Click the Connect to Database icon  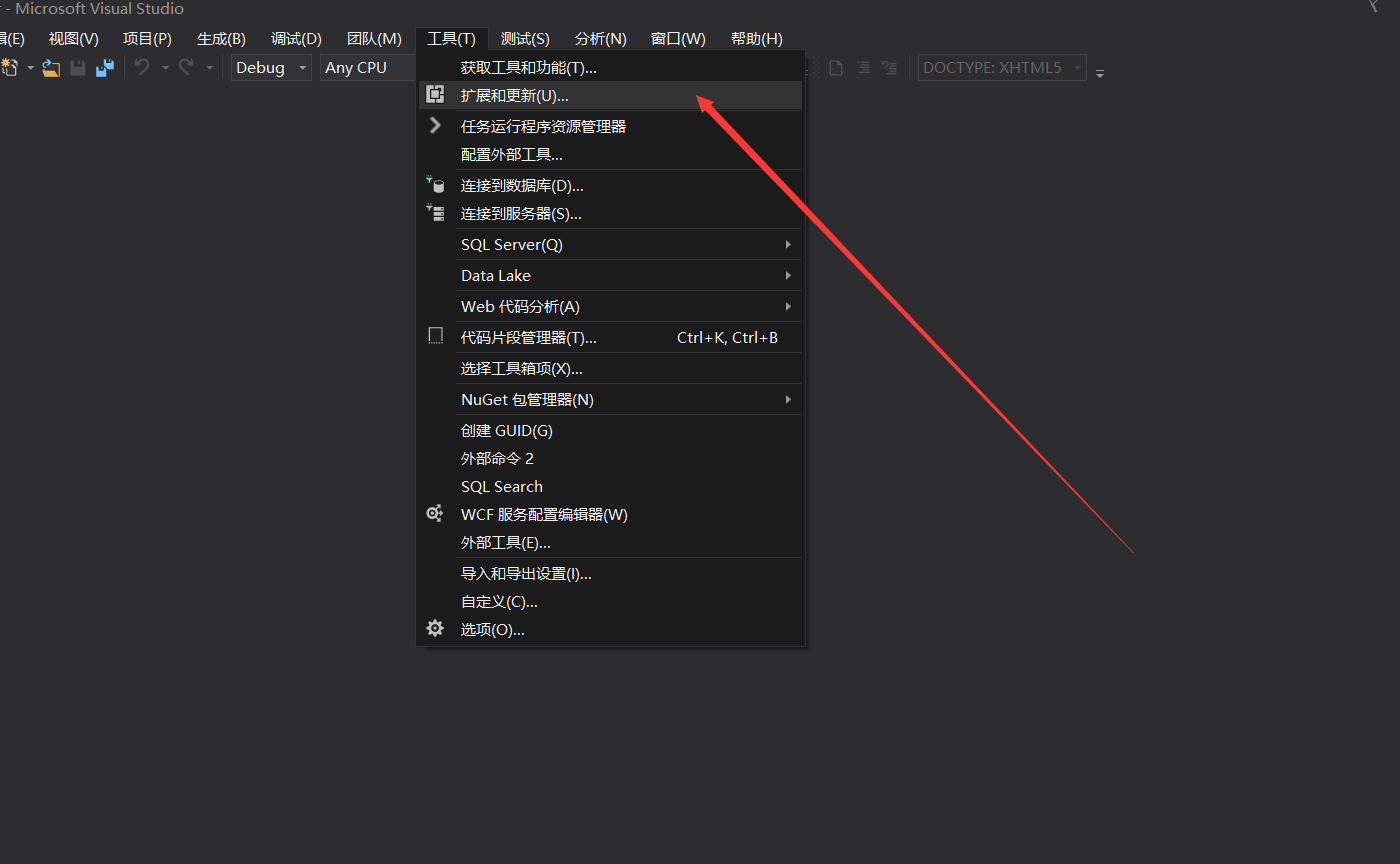435,185
